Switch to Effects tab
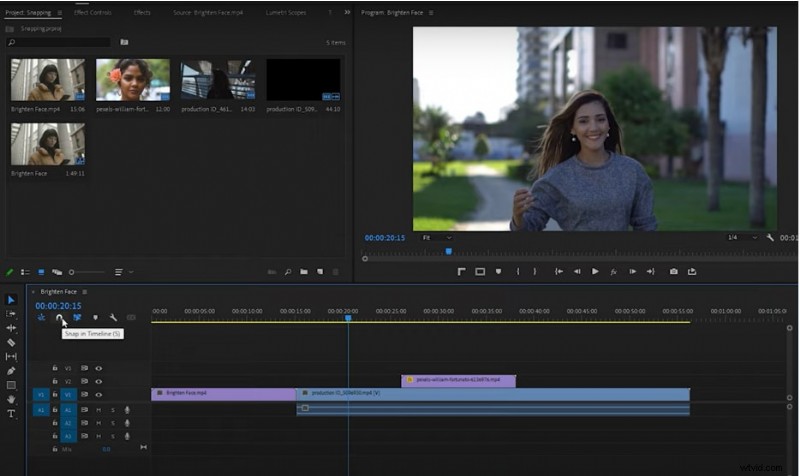The height and width of the screenshot is (476, 800). 142,12
